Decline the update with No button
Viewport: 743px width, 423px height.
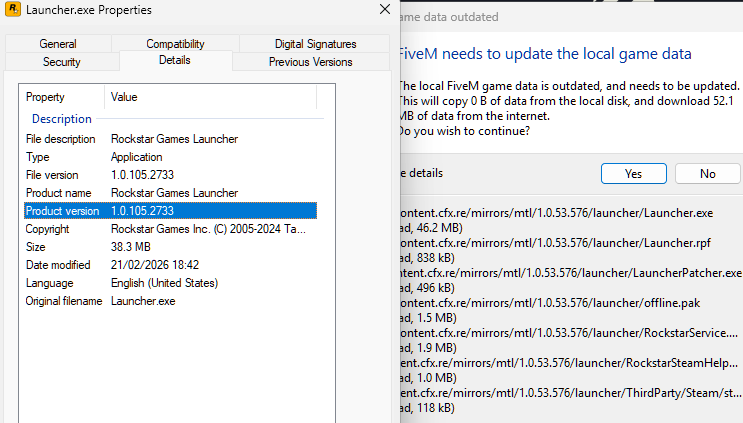[708, 173]
